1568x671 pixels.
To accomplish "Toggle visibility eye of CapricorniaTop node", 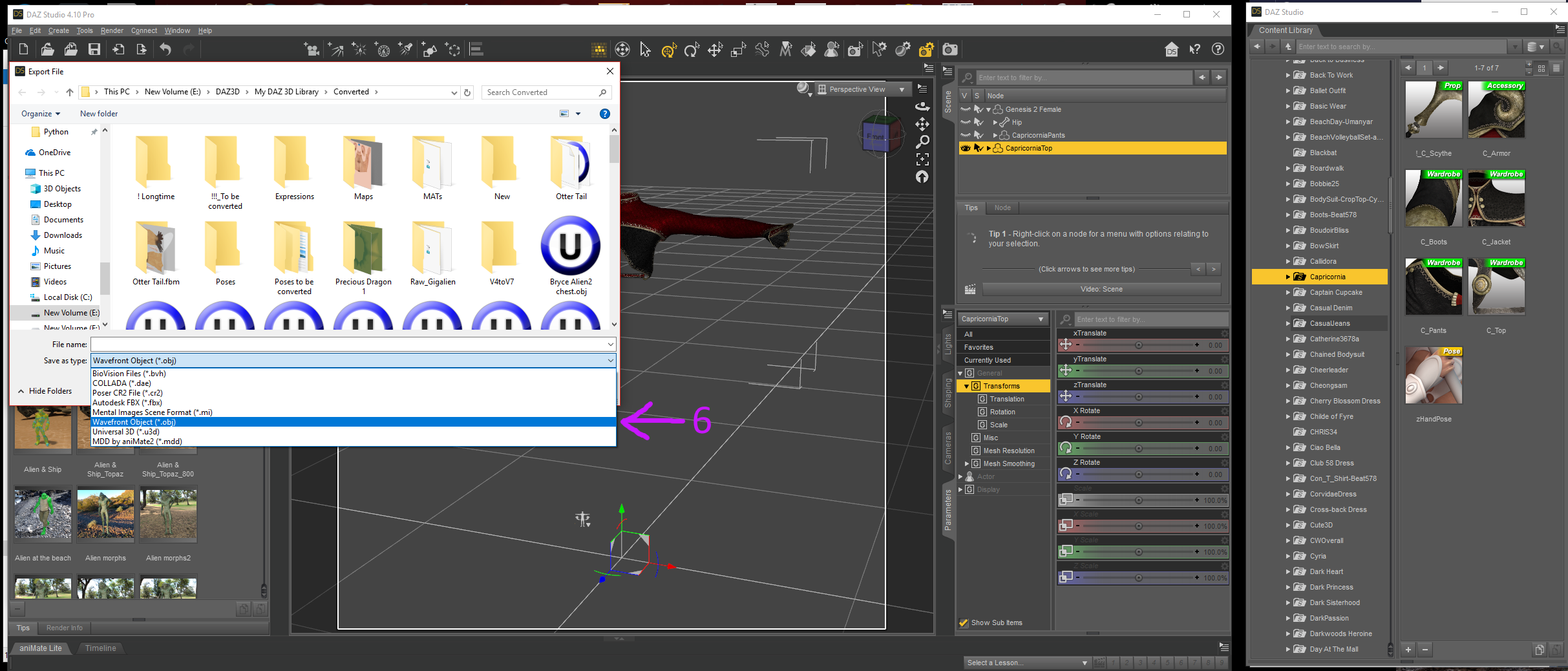I will coord(966,148).
